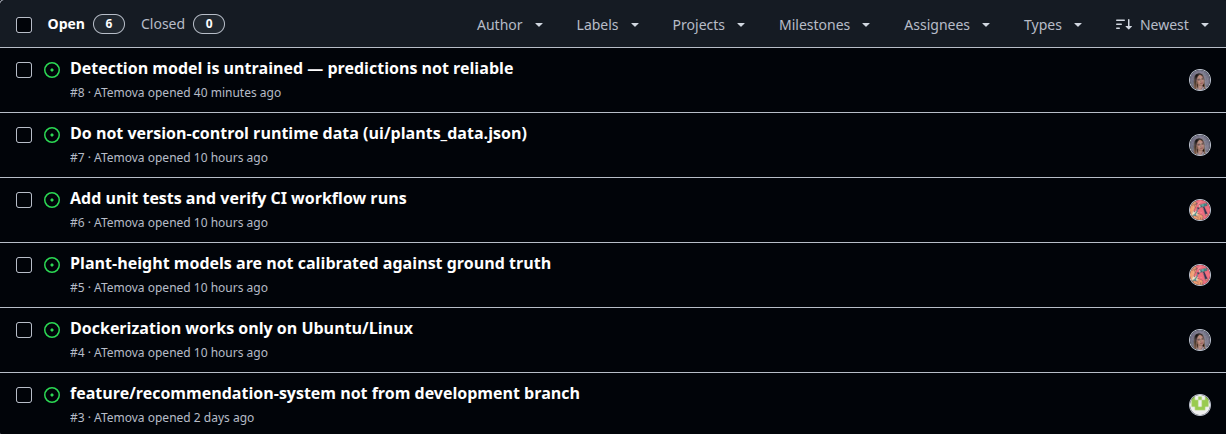Image resolution: width=1226 pixels, height=434 pixels.
Task: Open issue 'Do not version-control runtime data'
Action: 298,134
